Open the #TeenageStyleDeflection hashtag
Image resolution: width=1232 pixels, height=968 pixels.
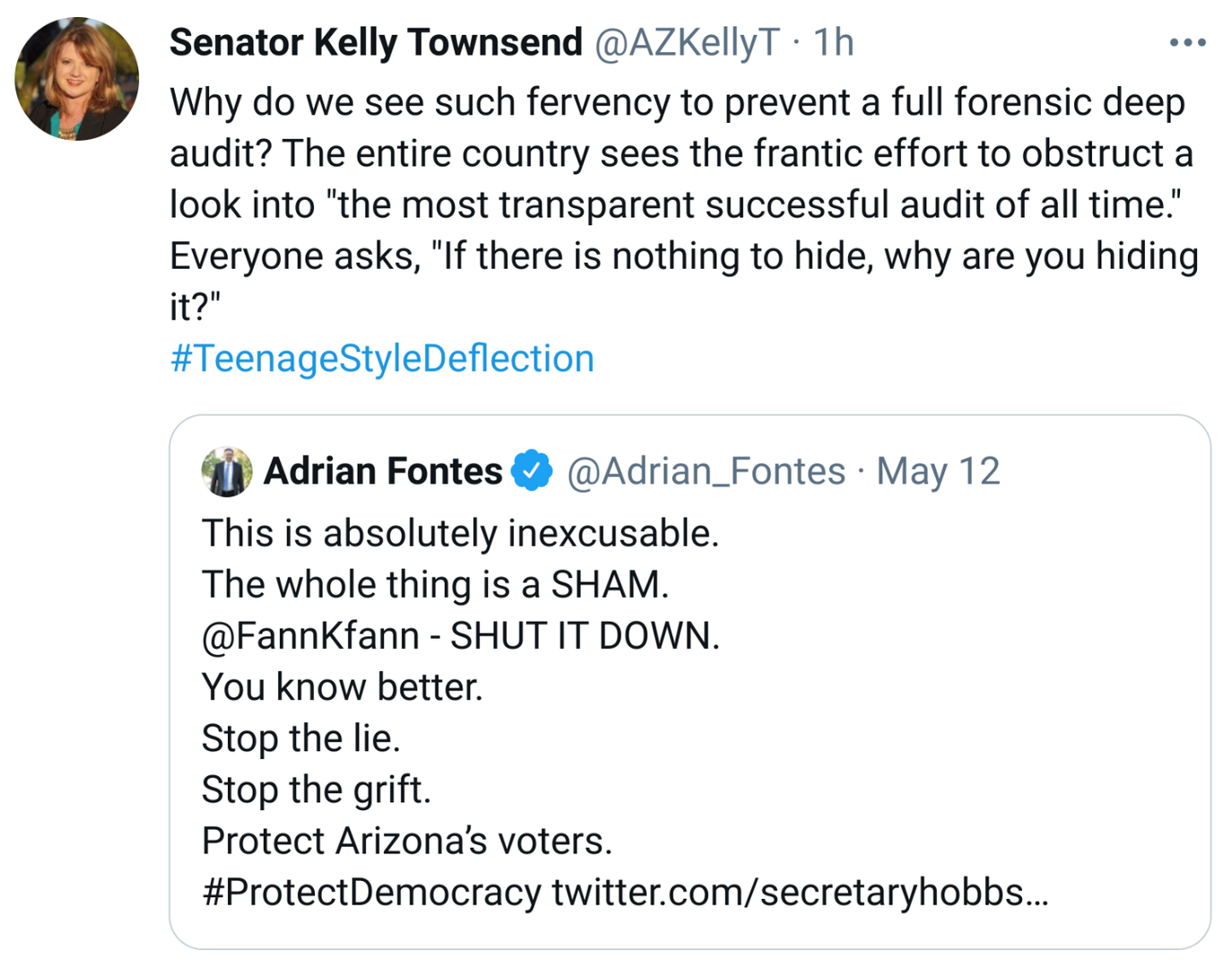[x=382, y=359]
